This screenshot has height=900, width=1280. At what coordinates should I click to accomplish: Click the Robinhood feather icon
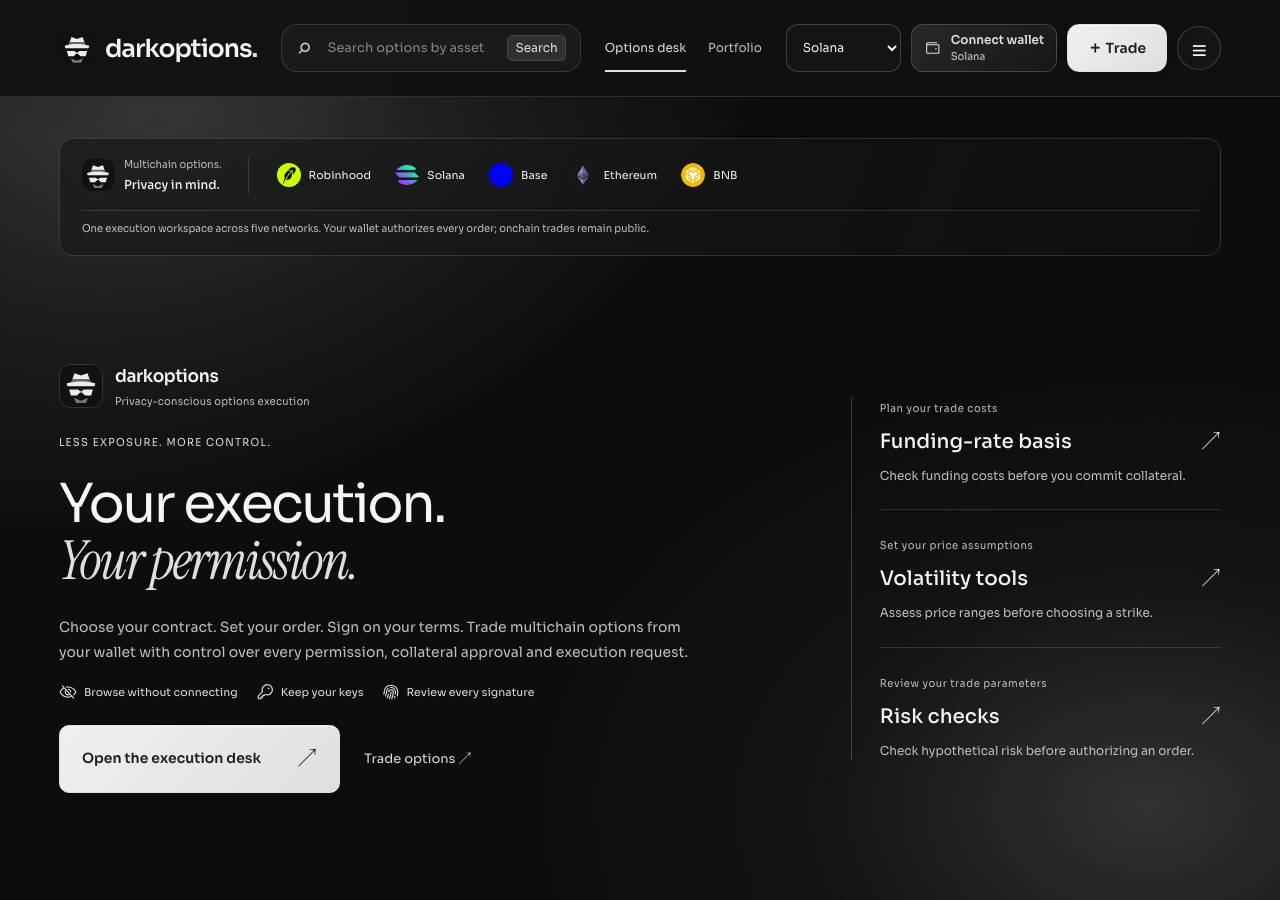click(x=289, y=175)
